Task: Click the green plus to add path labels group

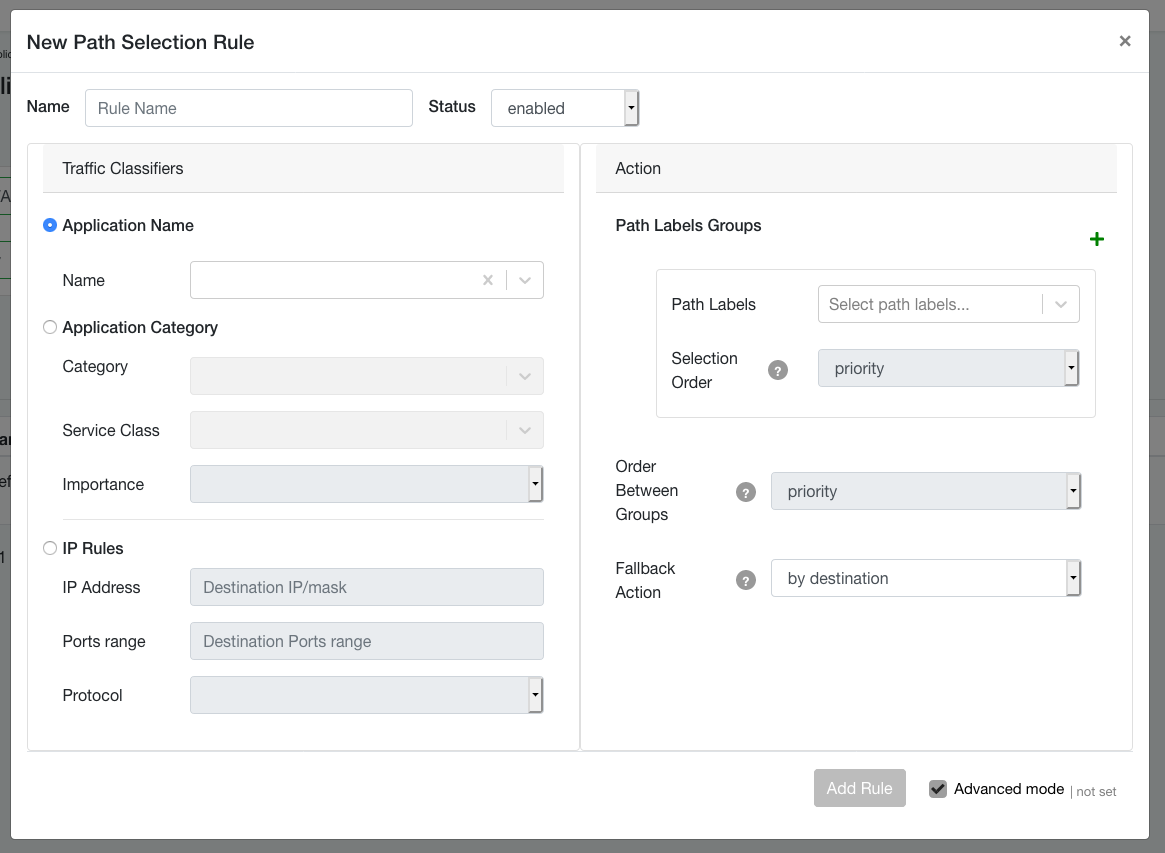Action: tap(1096, 239)
